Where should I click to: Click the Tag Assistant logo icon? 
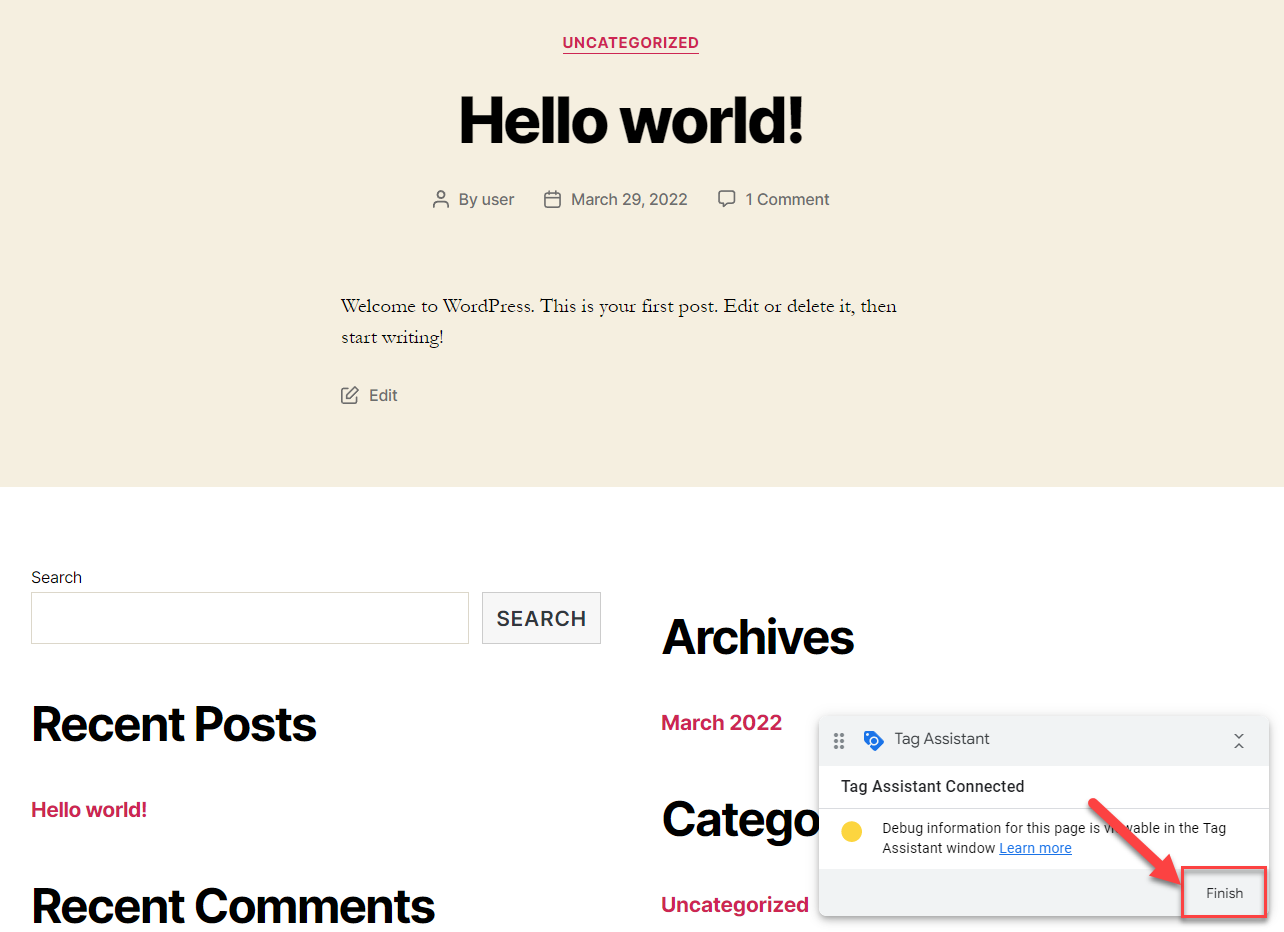tap(873, 740)
